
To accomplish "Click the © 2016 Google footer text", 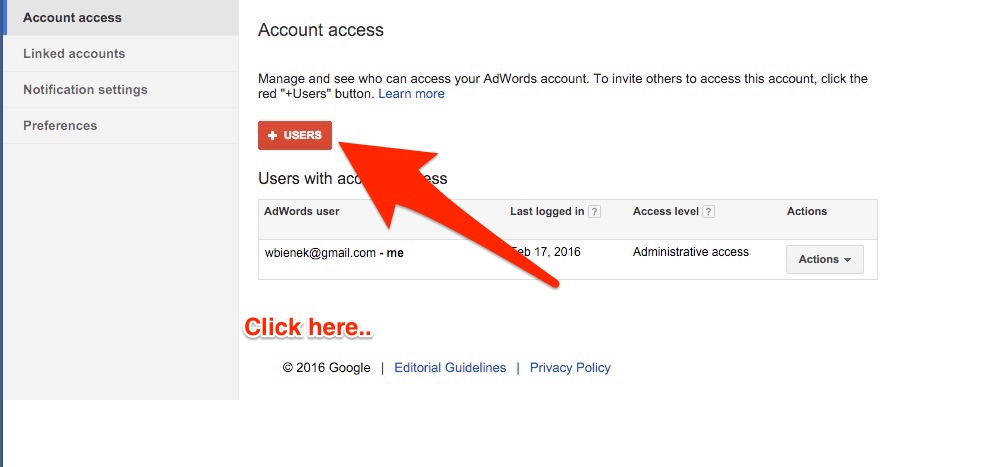I will pos(327,368).
